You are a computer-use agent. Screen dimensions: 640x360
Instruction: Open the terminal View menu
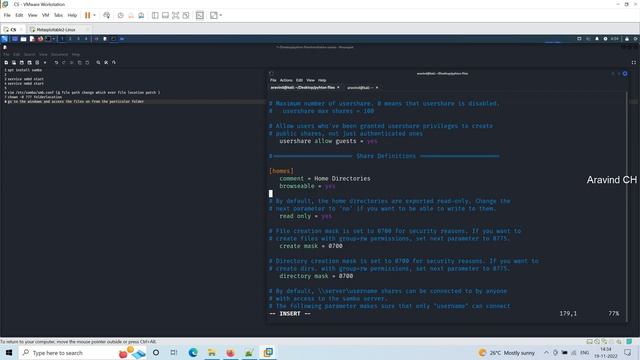[x=311, y=80]
